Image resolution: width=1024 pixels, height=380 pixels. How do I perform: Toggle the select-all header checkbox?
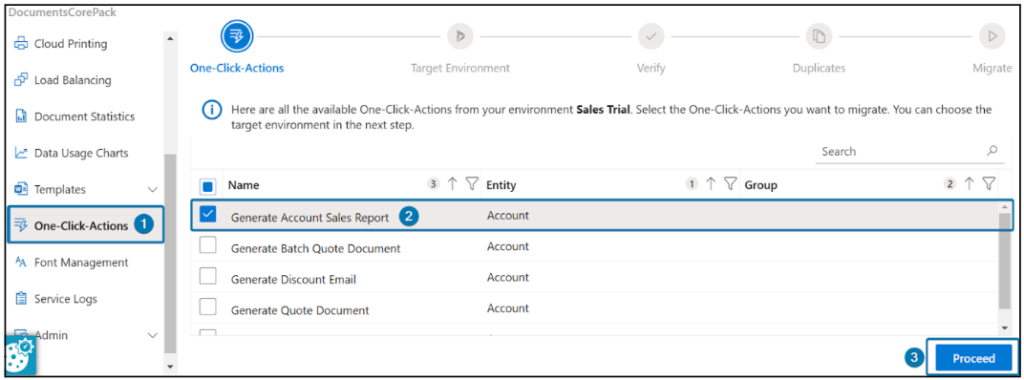208,186
